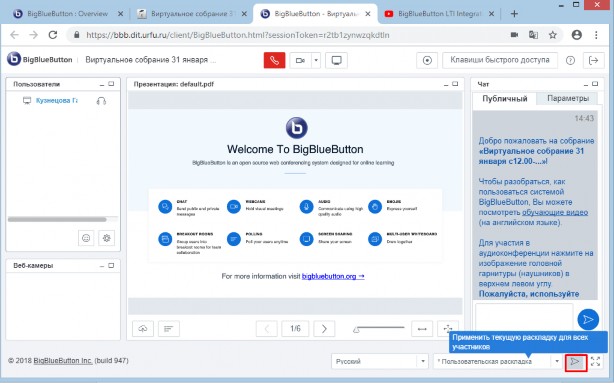Switch to BigBlueButton LTI Integration YouTube tab
This screenshot has height=383, width=614.
pos(439,14)
